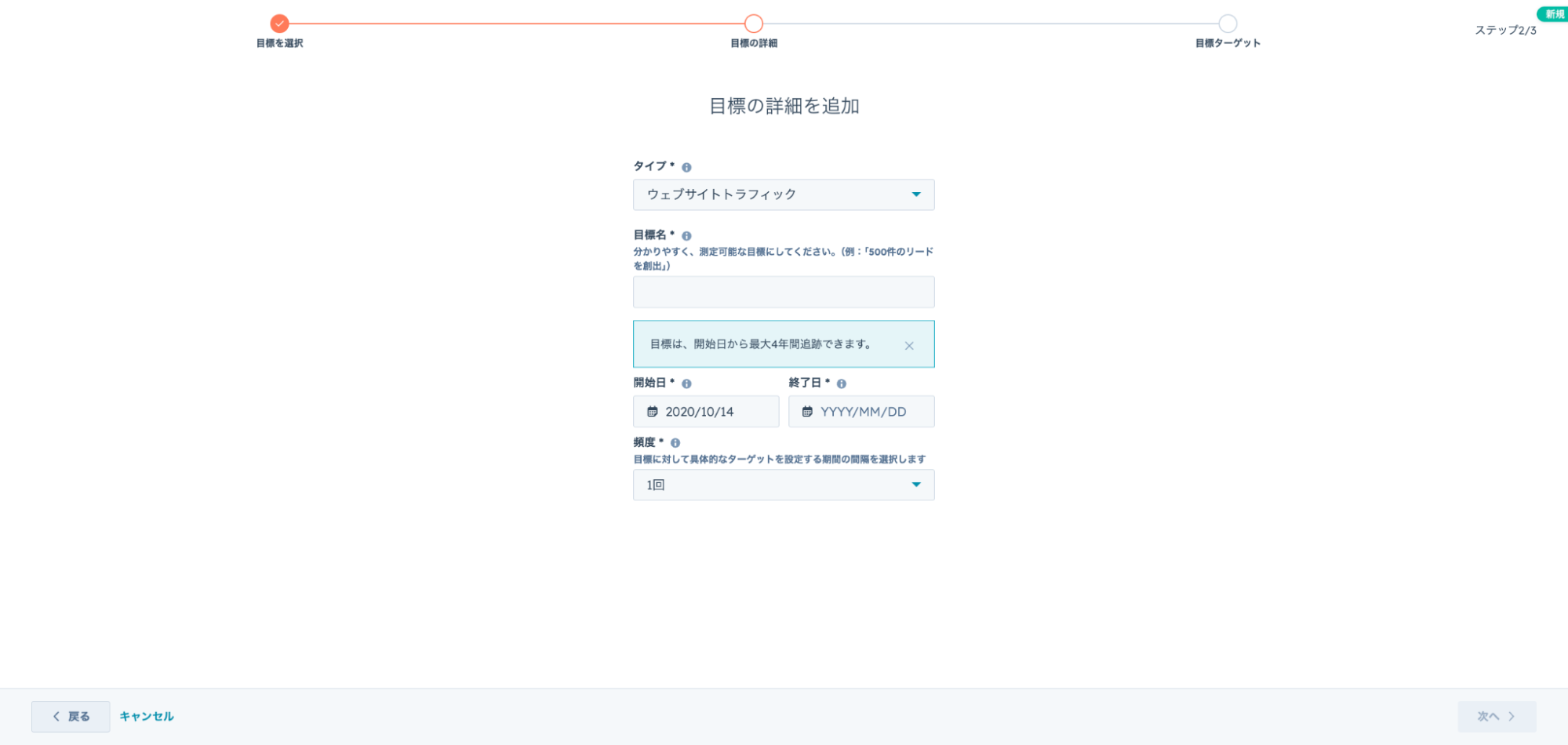Select the 目標ターゲット step circle
1568x745 pixels.
point(1228,24)
